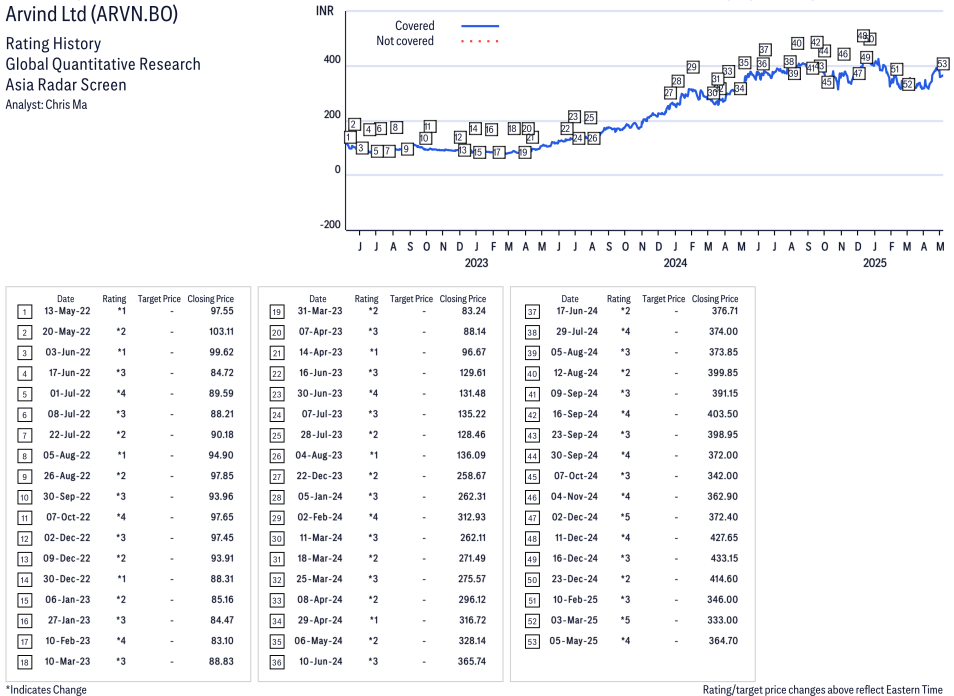Click the 258.67 closing price
The width and height of the screenshot is (954, 696).
tap(472, 476)
